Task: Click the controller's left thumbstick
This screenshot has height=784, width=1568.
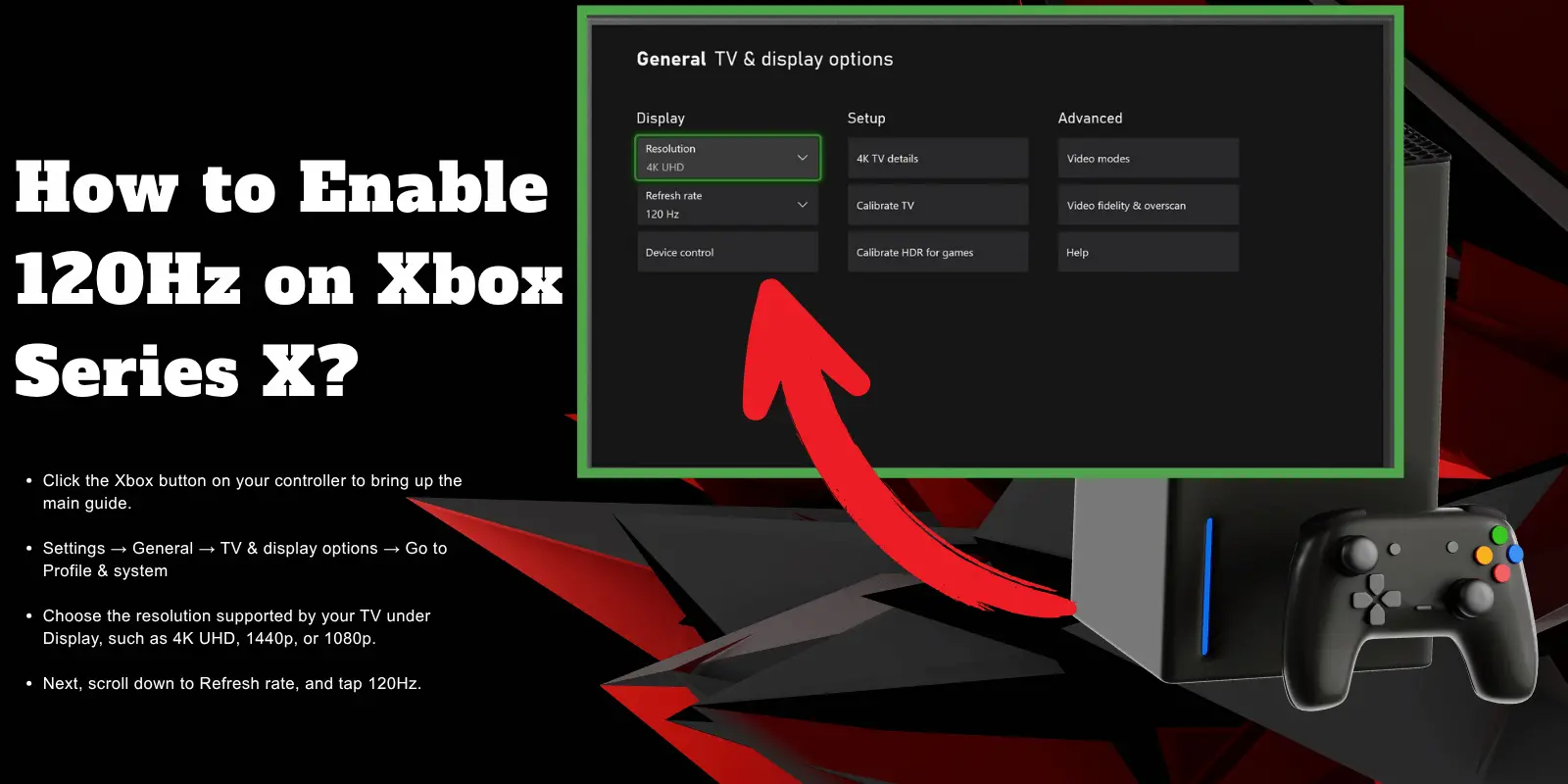Action: (1358, 554)
